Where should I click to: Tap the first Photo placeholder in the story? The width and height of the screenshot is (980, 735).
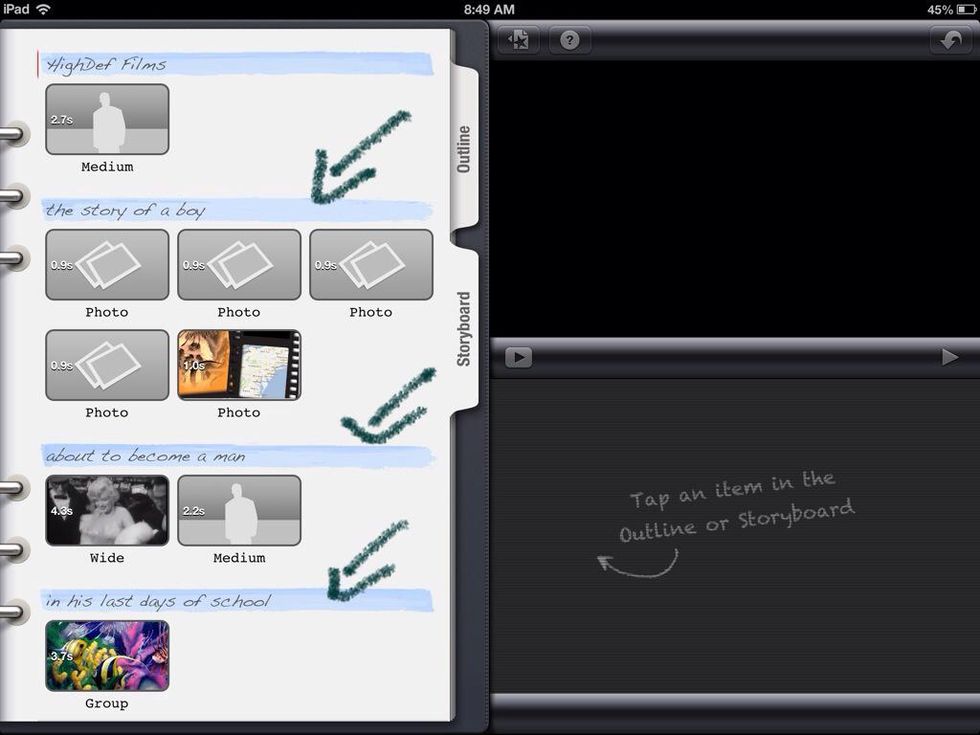click(107, 265)
